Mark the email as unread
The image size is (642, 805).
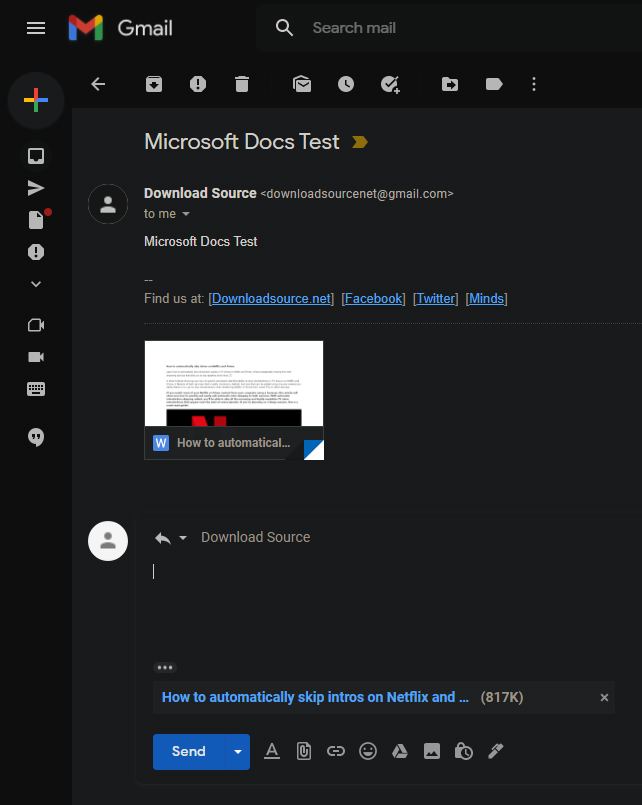302,84
